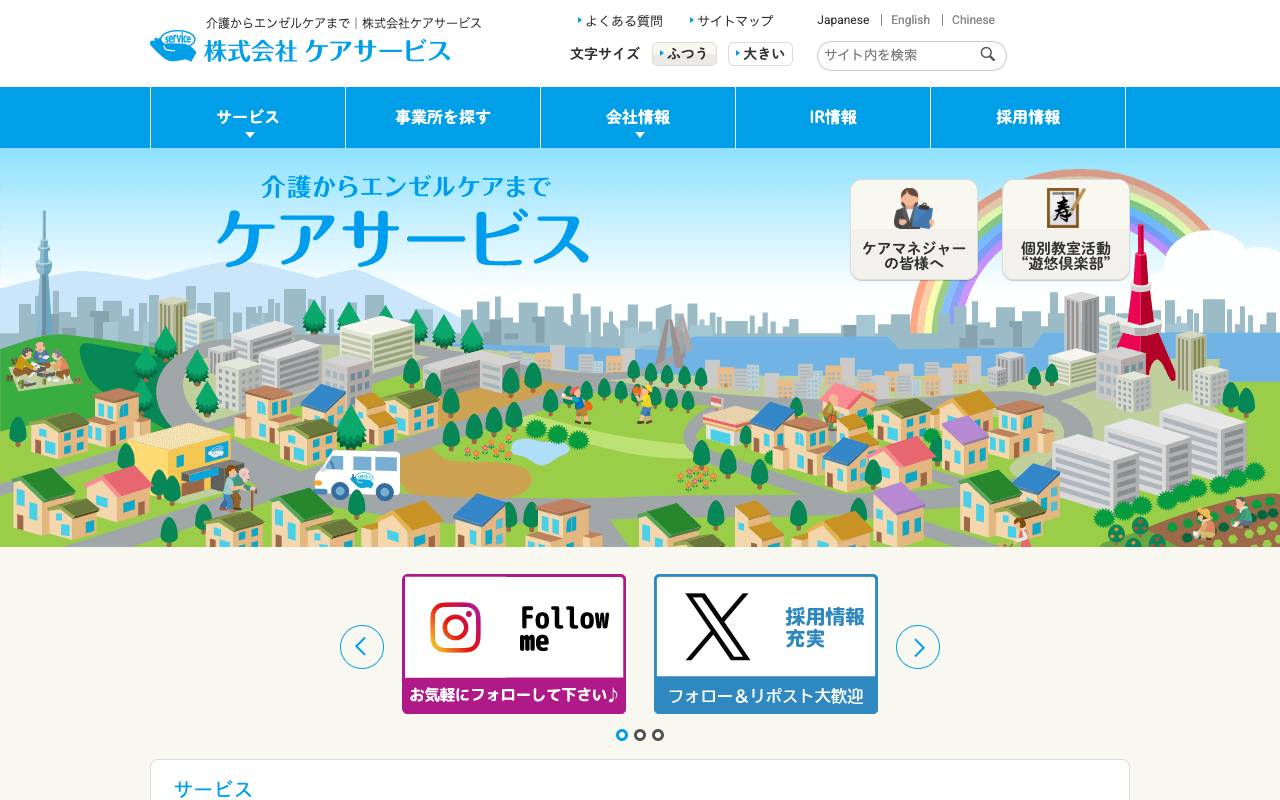The width and height of the screenshot is (1280, 800).
Task: Click the next carousel arrow
Action: coord(918,647)
